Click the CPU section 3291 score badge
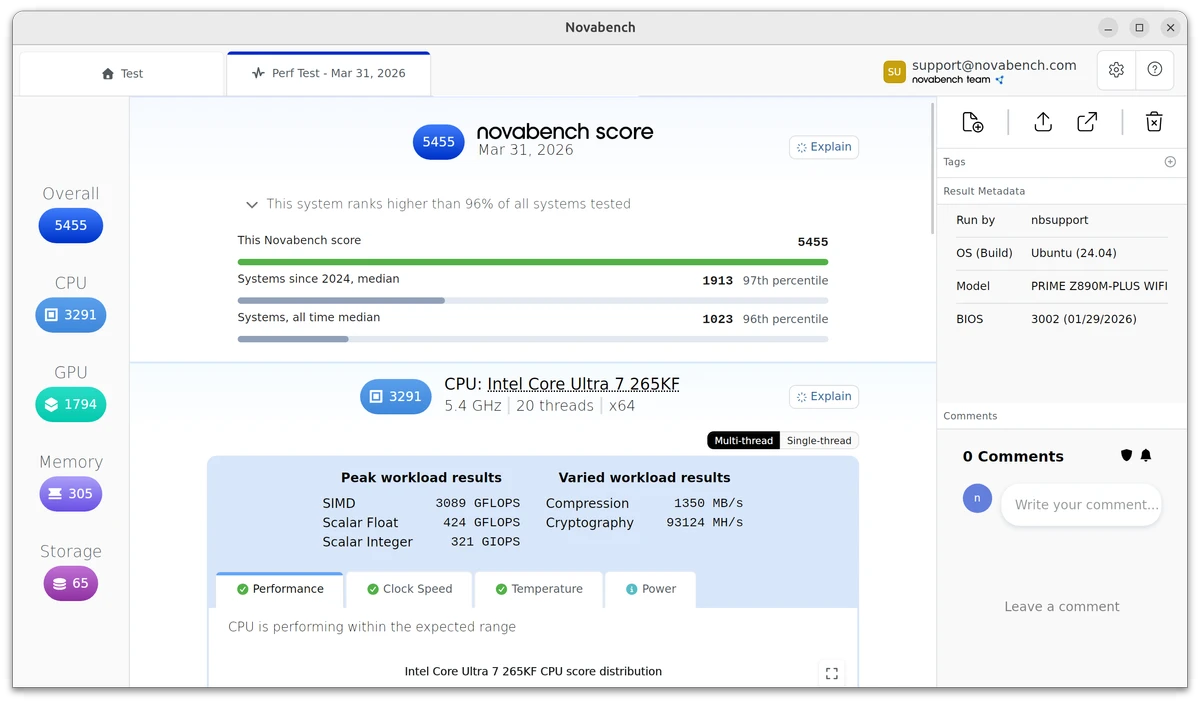Viewport: 1200px width, 703px height. point(396,397)
